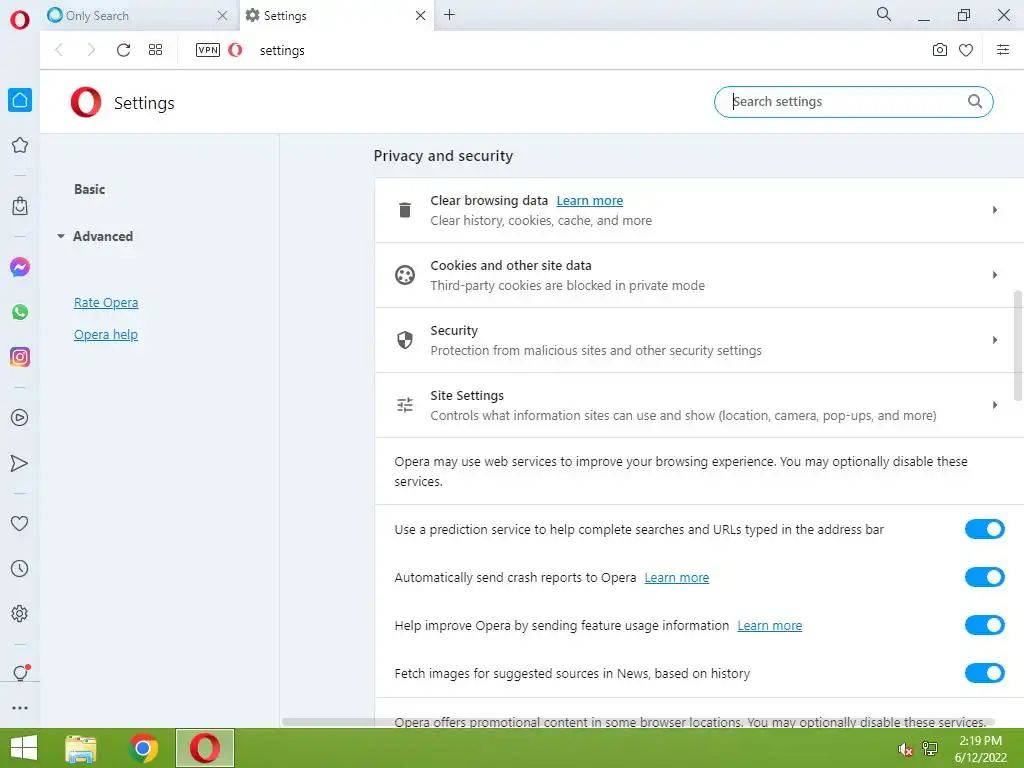Click the Privacy and security heading
The width and height of the screenshot is (1024, 768).
(443, 156)
